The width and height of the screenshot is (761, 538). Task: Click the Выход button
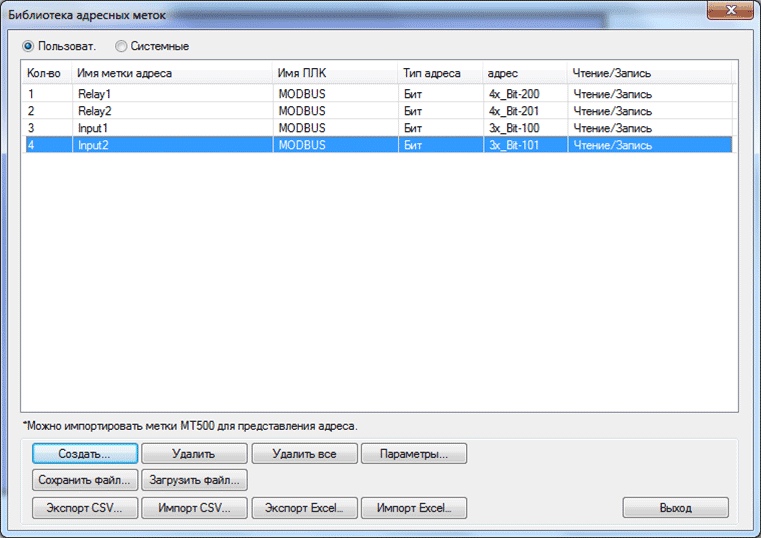(x=676, y=508)
